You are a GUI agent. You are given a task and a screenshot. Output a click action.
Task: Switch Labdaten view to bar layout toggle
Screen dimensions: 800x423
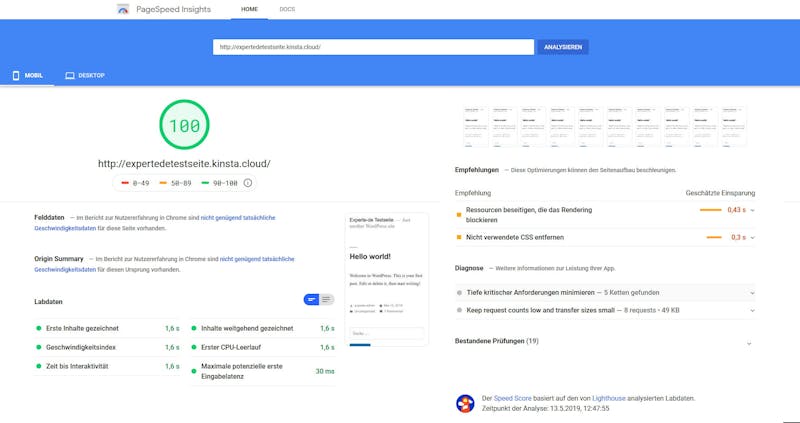(312, 300)
